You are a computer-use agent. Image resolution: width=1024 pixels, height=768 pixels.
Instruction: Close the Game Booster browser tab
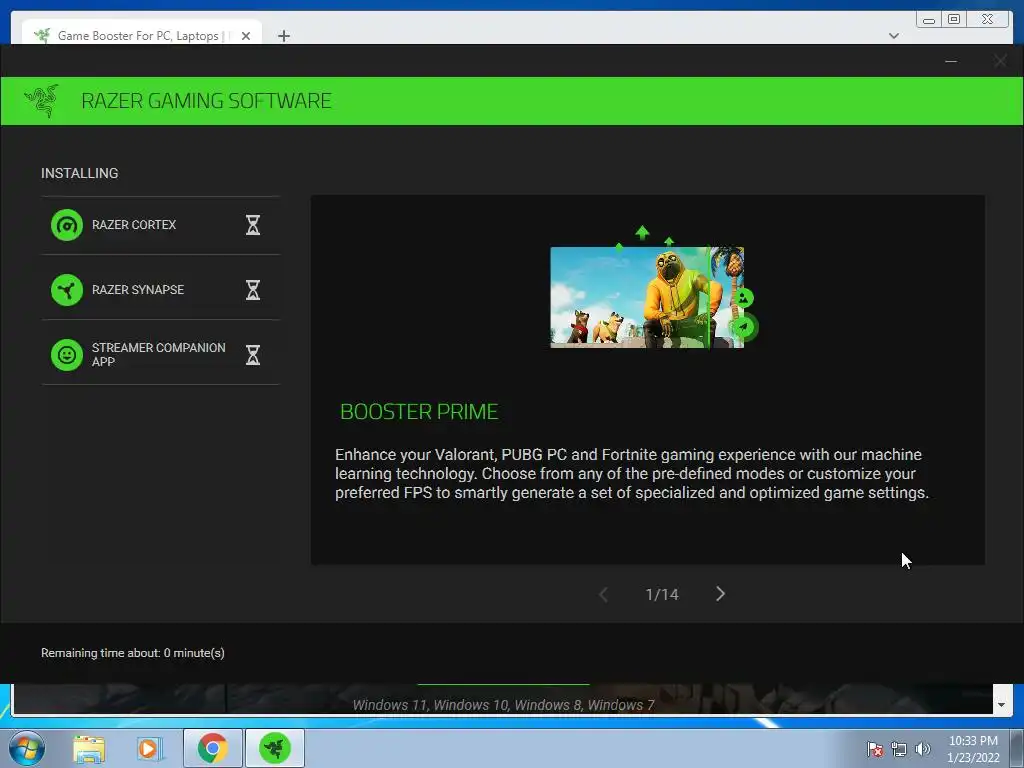[x=246, y=36]
